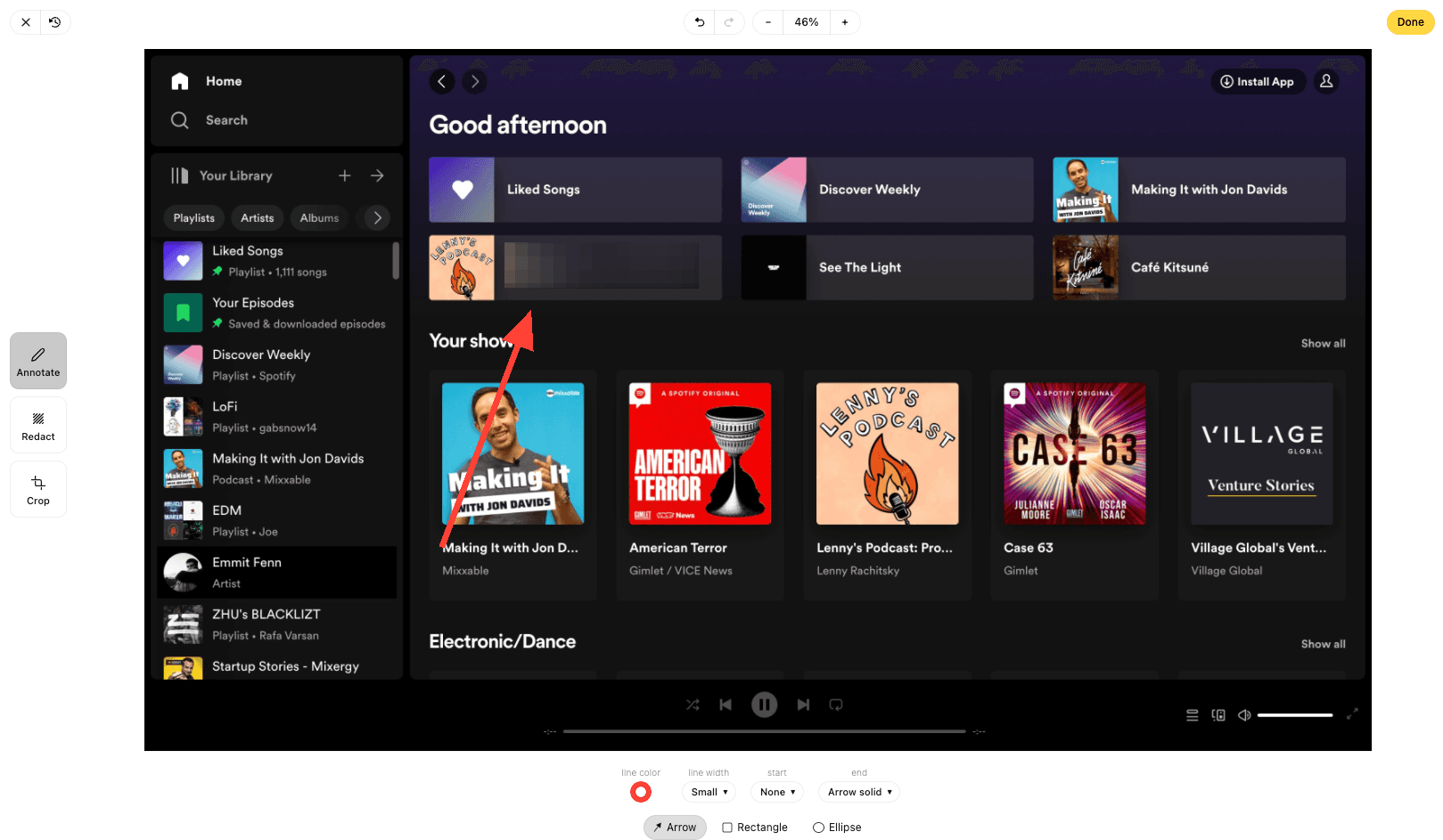Select the Annotate tool

[38, 361]
